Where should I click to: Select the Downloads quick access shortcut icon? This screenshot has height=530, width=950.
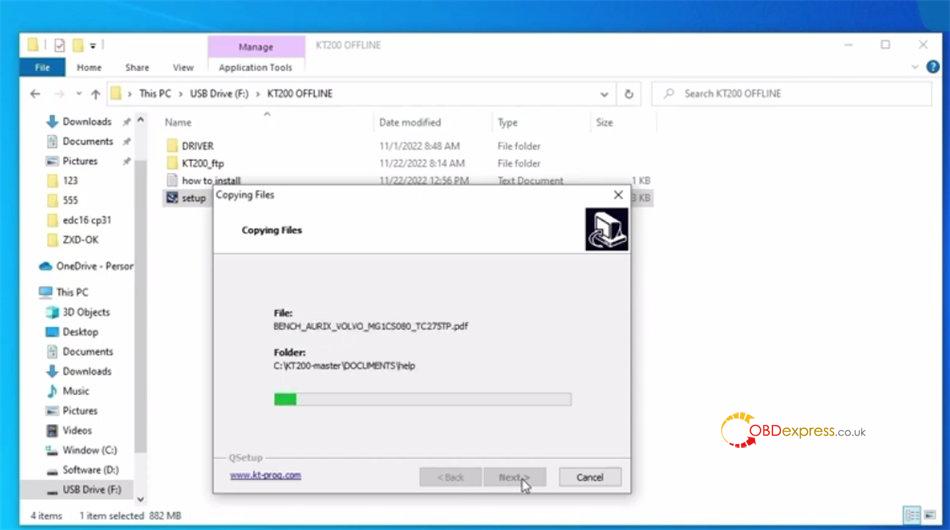[x=53, y=122]
